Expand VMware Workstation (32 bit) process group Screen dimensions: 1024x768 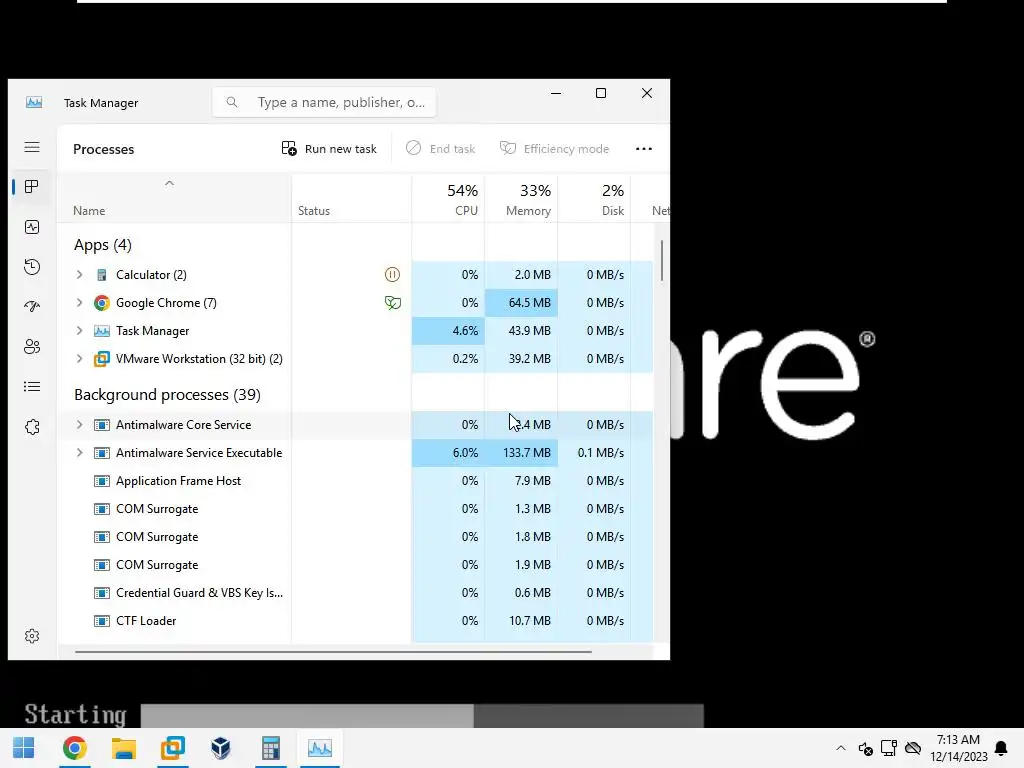click(x=79, y=359)
